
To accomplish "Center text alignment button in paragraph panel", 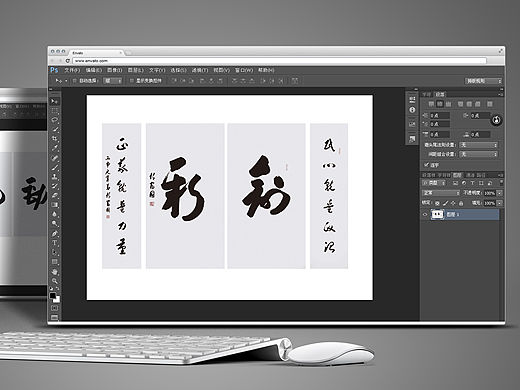I will 440,104.
